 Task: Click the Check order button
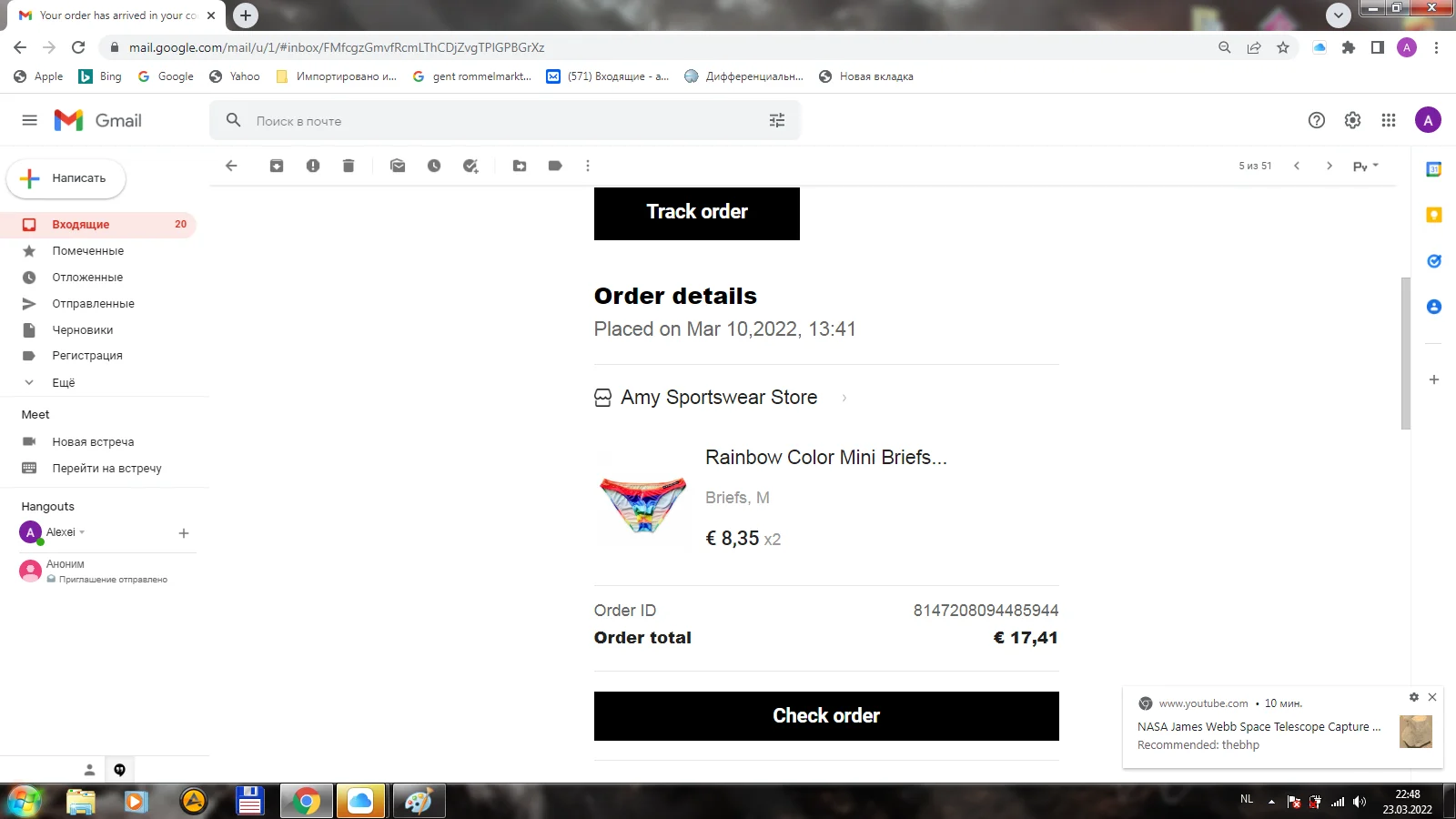pyautogui.click(x=826, y=716)
